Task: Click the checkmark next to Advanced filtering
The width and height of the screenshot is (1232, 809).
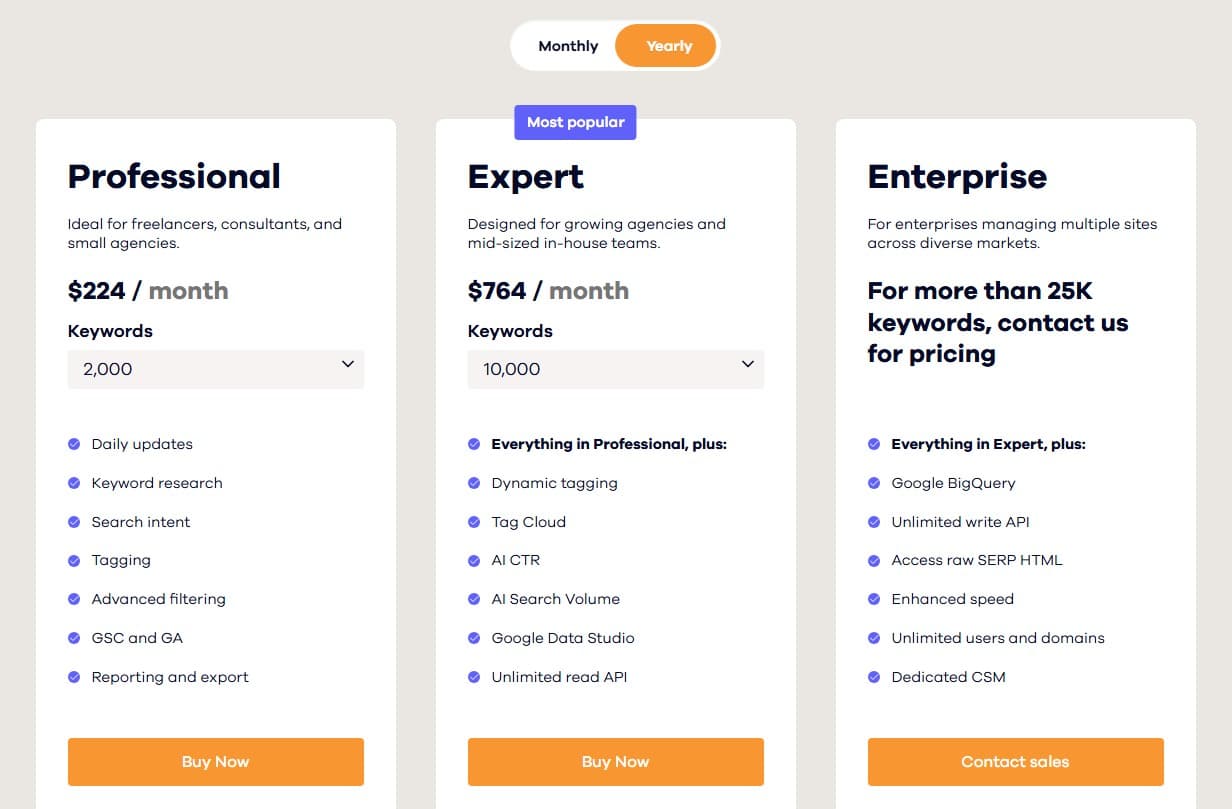Action: pos(74,599)
